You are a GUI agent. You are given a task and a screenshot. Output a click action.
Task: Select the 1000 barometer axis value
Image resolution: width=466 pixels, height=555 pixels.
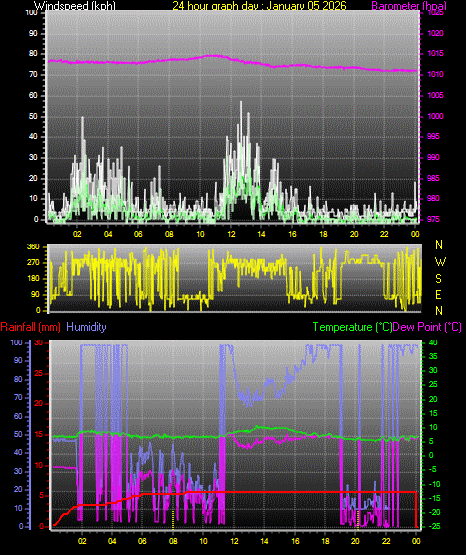coord(435,116)
